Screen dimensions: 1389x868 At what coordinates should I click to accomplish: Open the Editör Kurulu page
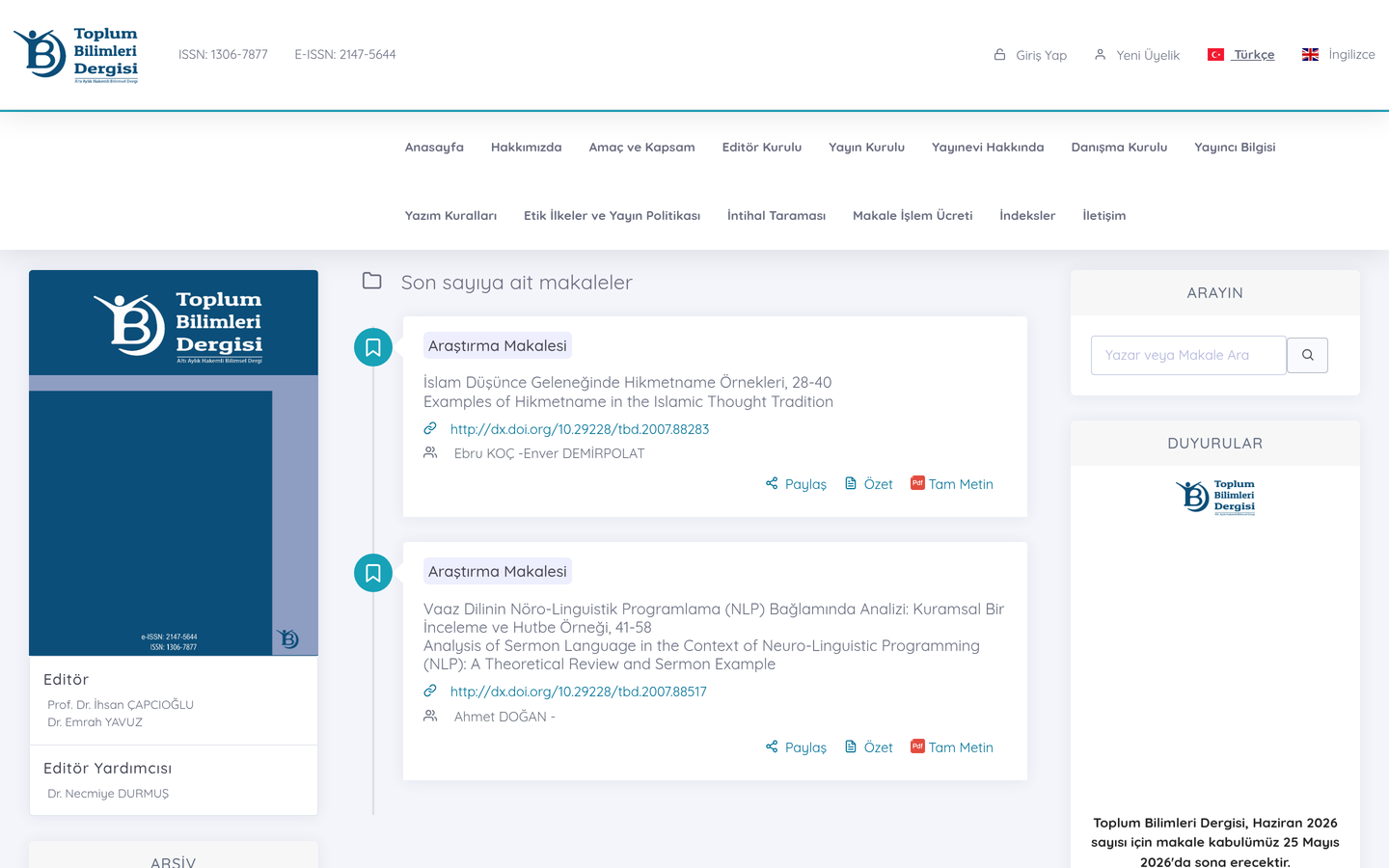pyautogui.click(x=762, y=148)
